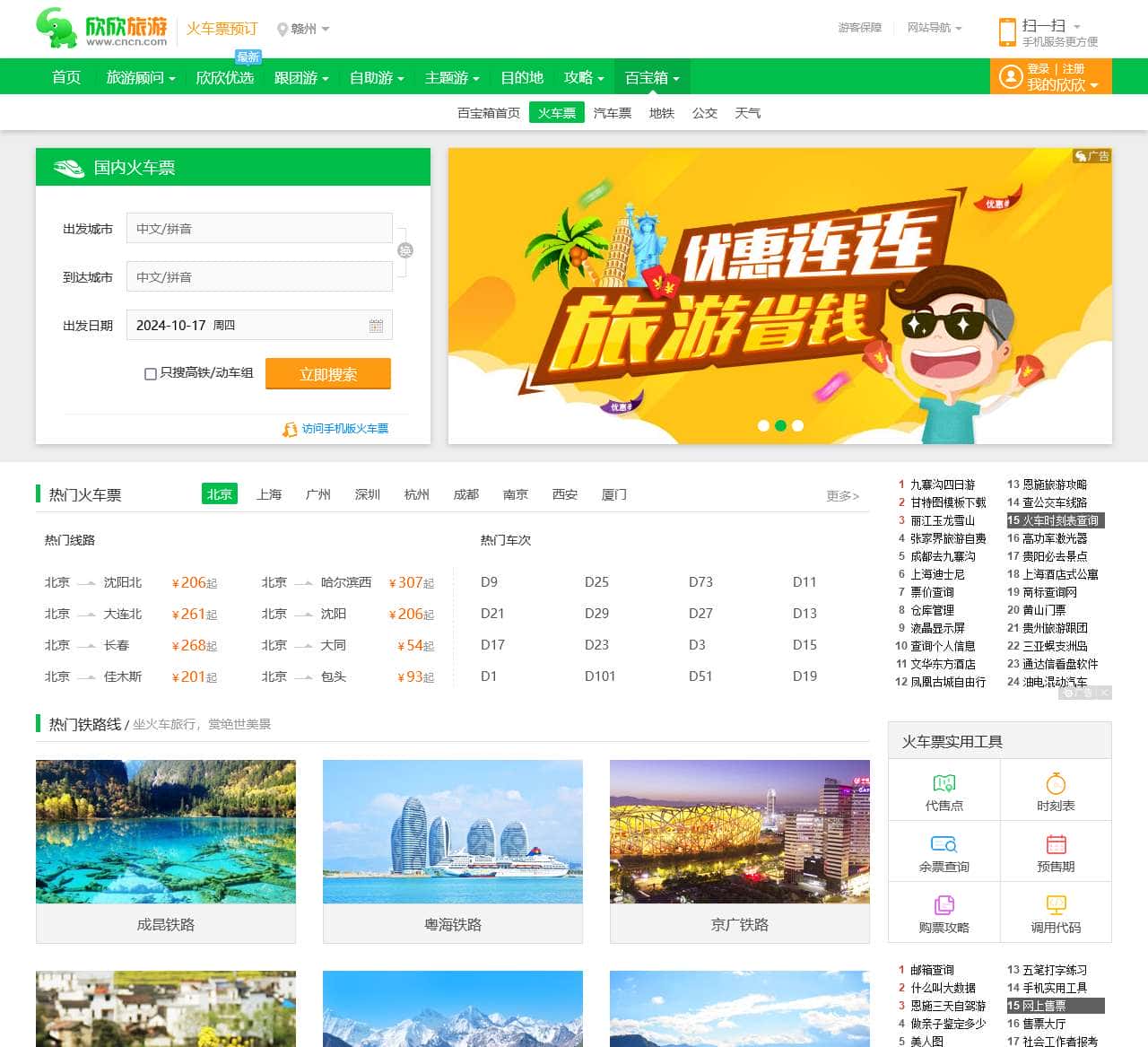Expand the 扫一扫 dropdown
Screen dimensions: 1148x1047
[x=1051, y=26]
